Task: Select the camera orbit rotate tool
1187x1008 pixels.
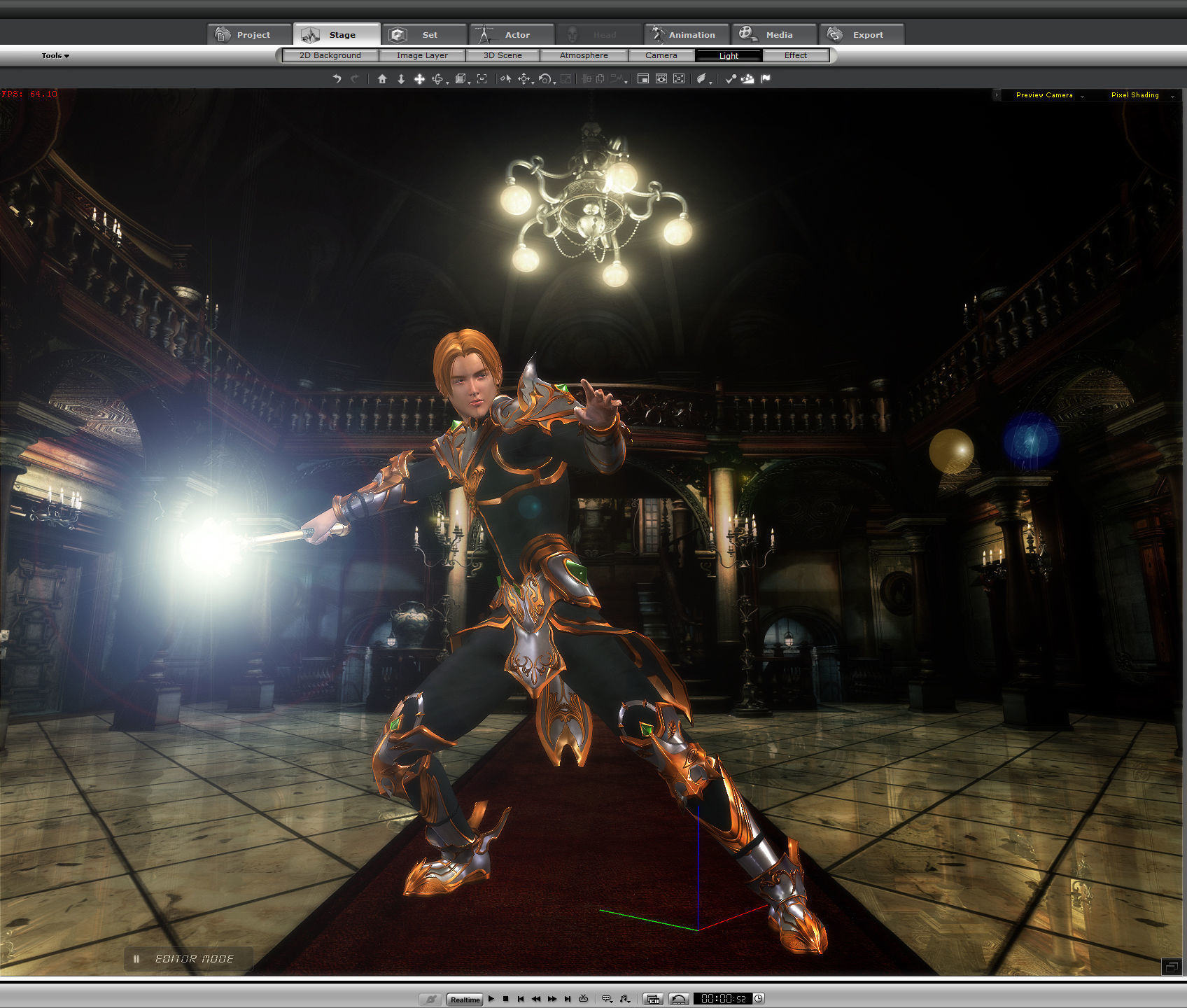Action: (x=437, y=79)
